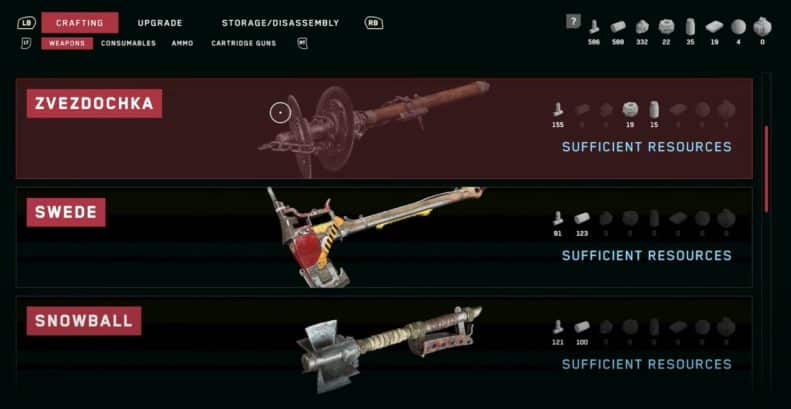Screen dimensions: 791x409
Task: Click the screw resource icon in top inventory
Action: pyautogui.click(x=594, y=27)
